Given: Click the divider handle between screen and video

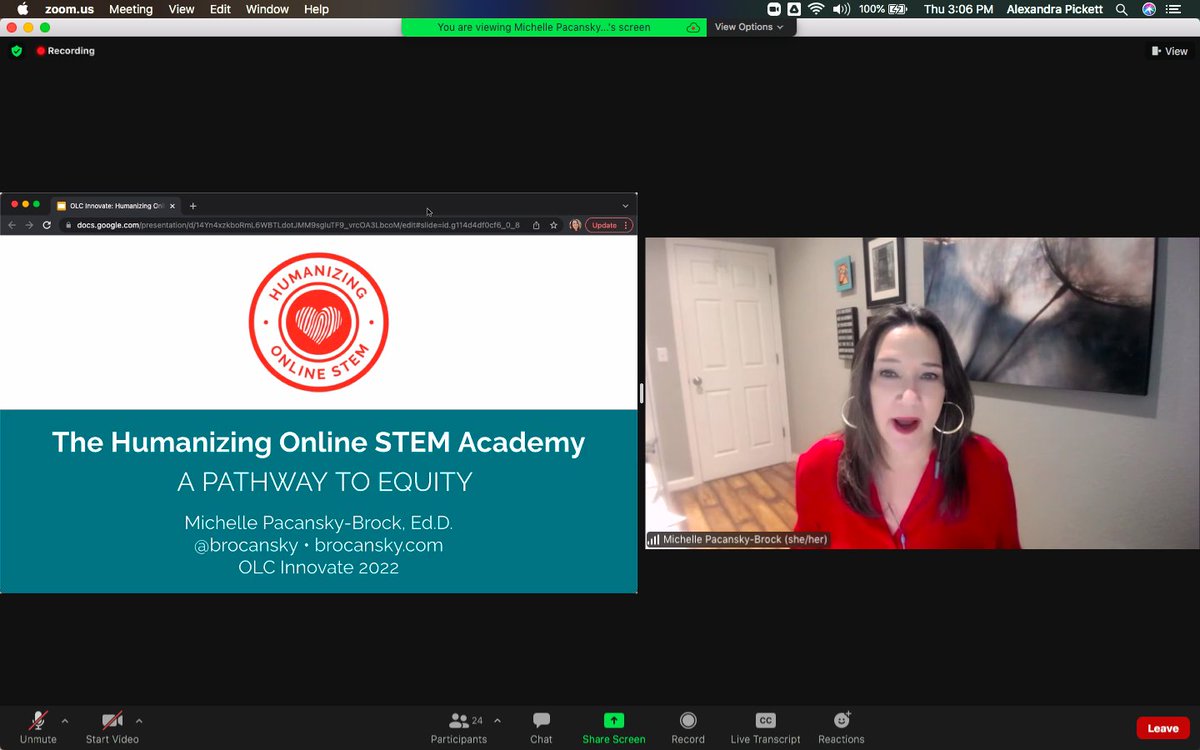Looking at the screenshot, I should coord(641,393).
